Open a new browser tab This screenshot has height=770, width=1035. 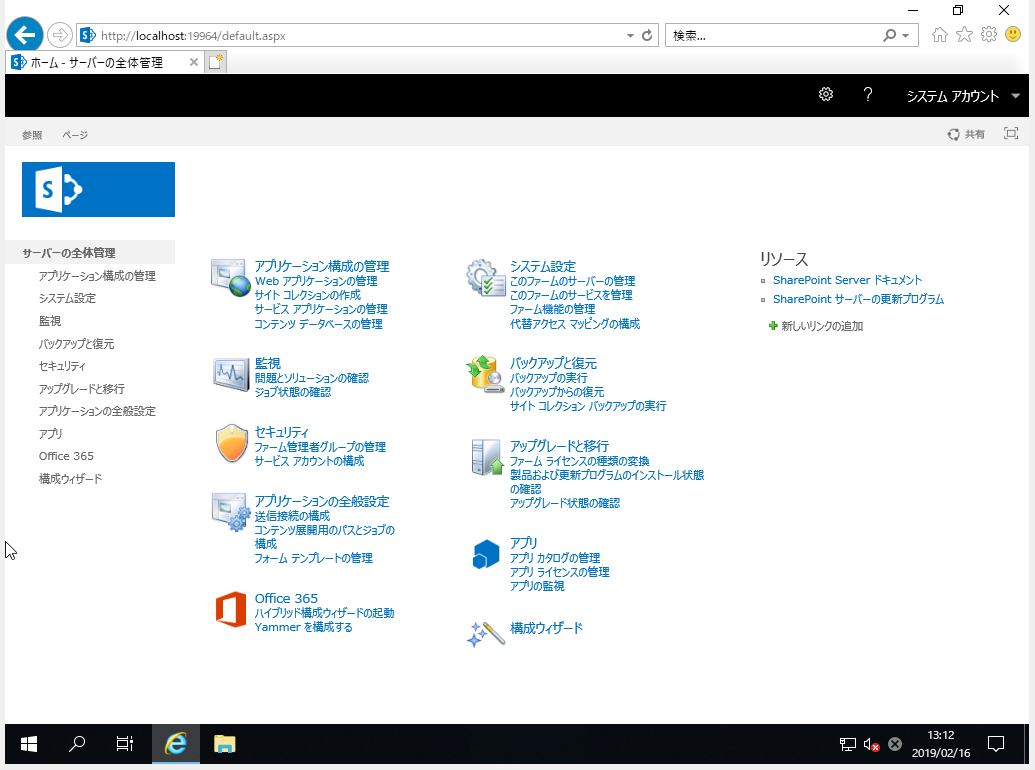(216, 62)
